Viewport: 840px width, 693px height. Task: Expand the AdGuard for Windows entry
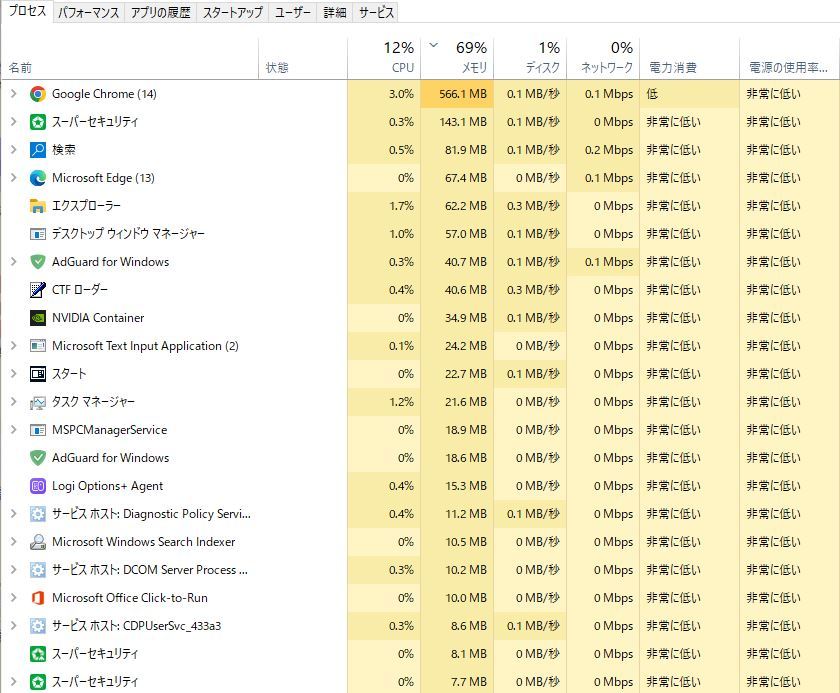pyautogui.click(x=13, y=262)
